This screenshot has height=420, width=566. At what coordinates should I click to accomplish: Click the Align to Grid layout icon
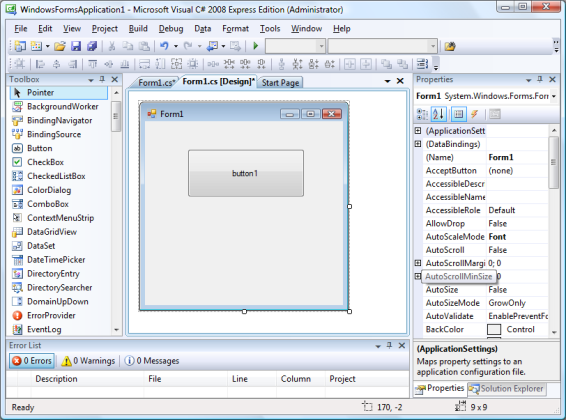click(x=20, y=64)
